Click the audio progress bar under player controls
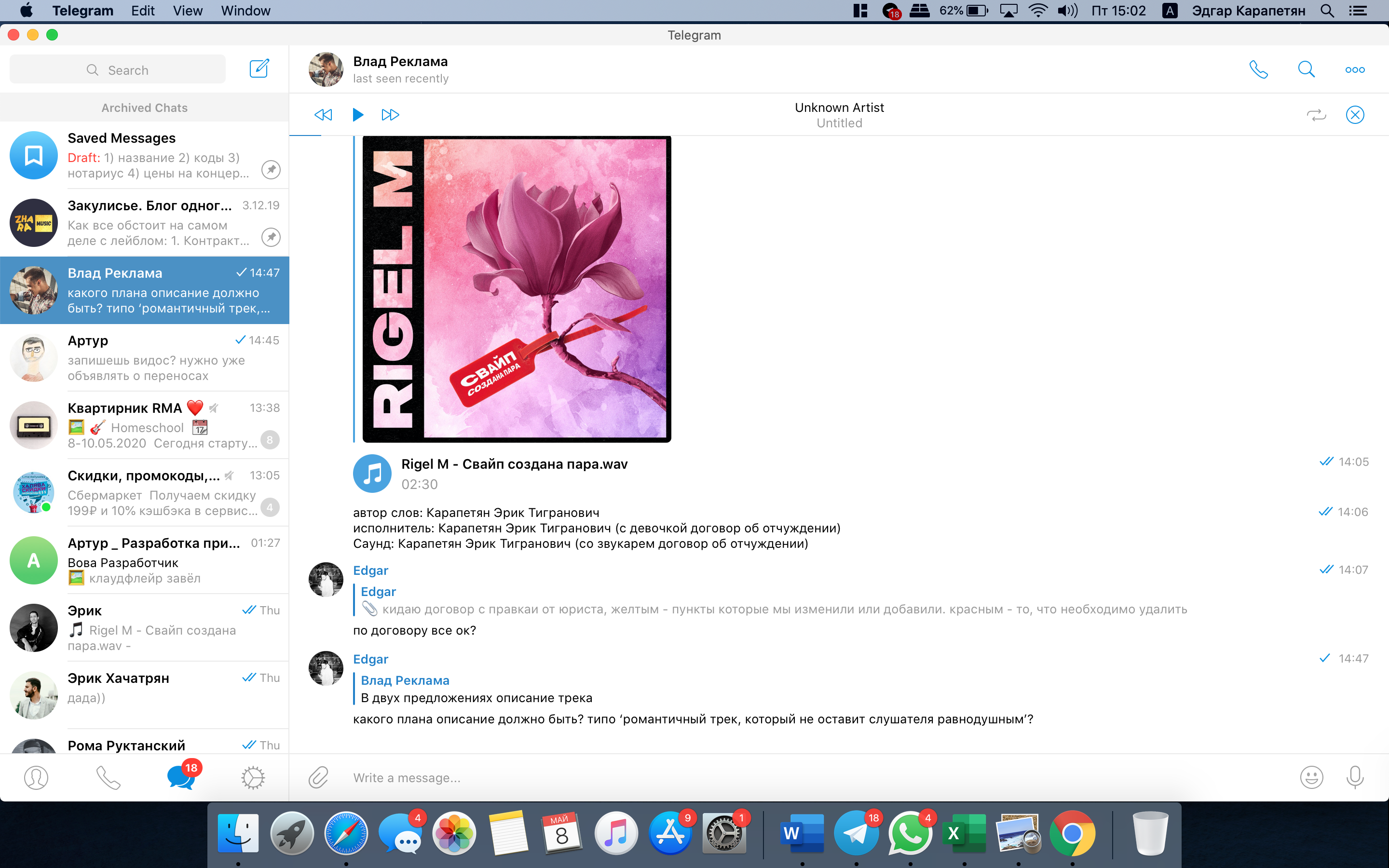Screen dimensions: 1389x868 point(839,136)
